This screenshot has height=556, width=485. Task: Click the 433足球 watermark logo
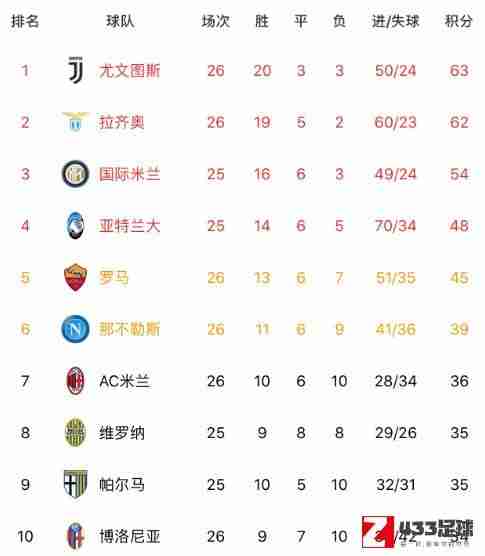(417, 532)
